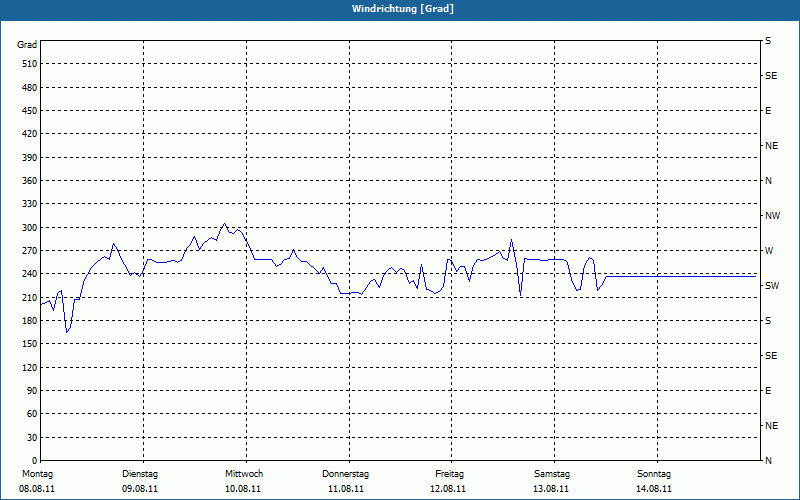Click the E compass label level with 450
This screenshot has height=500, width=800.
pyautogui.click(x=768, y=111)
